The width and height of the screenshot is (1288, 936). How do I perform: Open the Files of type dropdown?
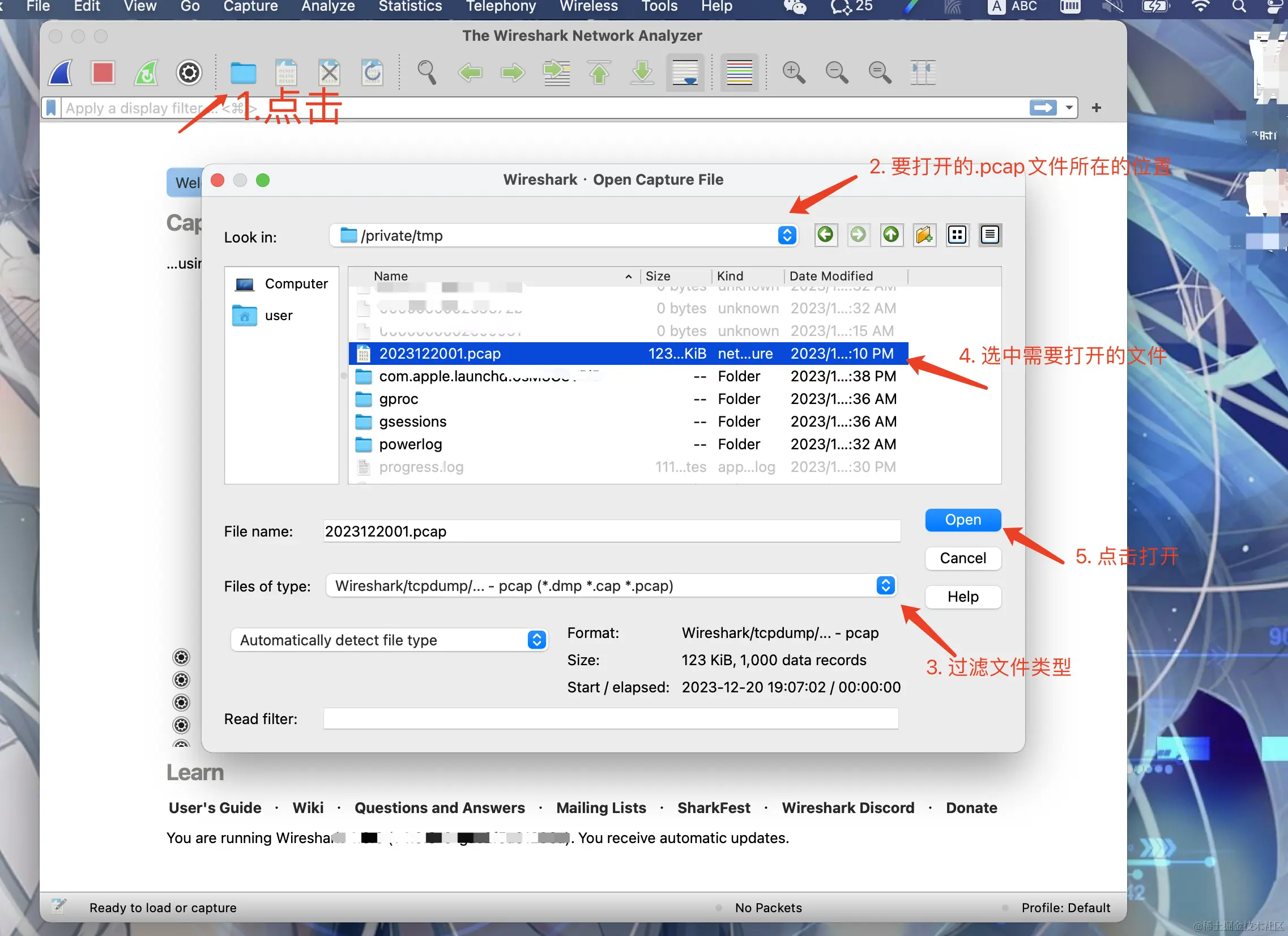click(x=885, y=586)
